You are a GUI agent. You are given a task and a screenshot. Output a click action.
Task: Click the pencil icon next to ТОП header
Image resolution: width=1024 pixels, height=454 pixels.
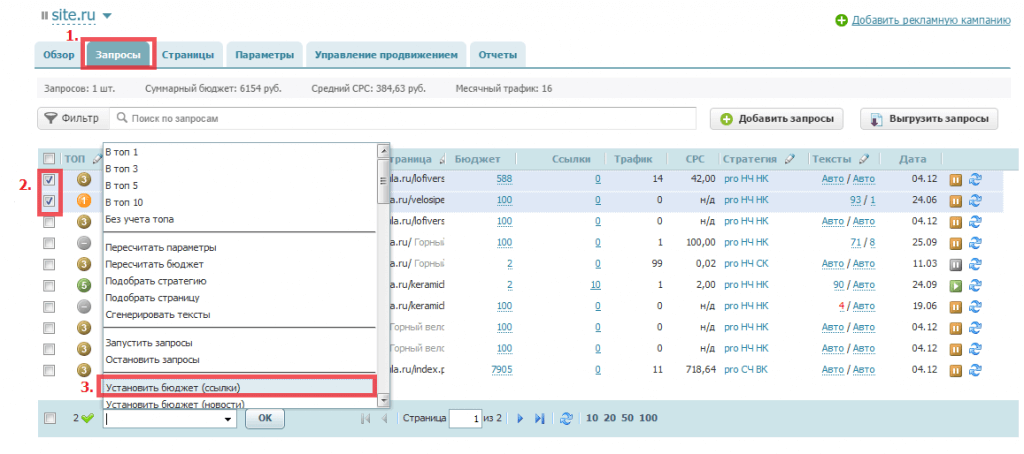pos(97,158)
